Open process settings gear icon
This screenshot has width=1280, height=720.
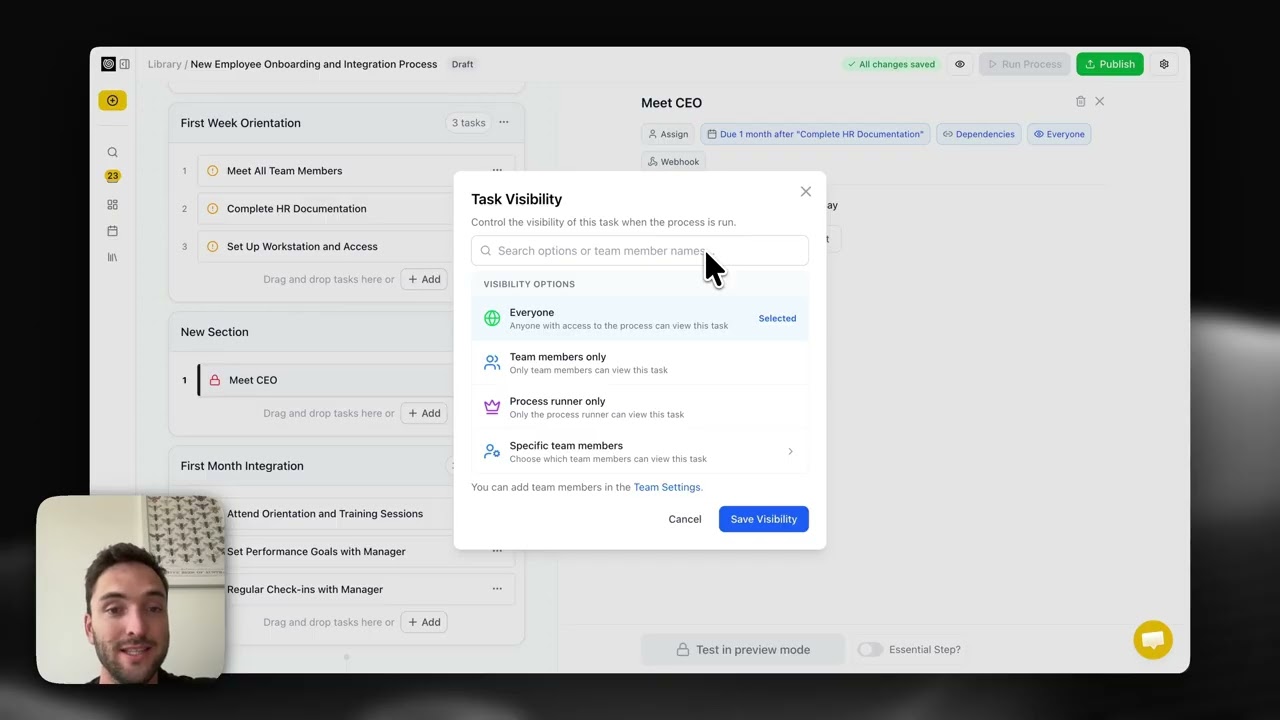[x=1164, y=64]
